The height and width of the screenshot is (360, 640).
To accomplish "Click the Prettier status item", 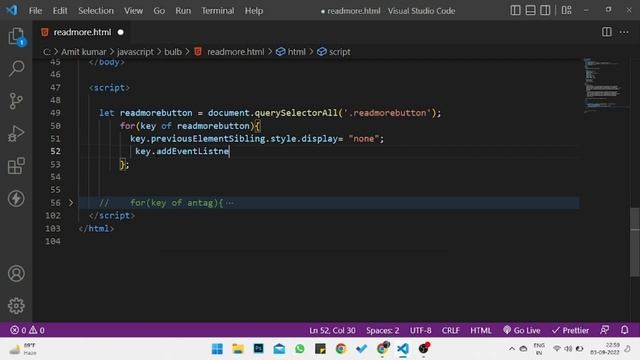I will coord(570,330).
